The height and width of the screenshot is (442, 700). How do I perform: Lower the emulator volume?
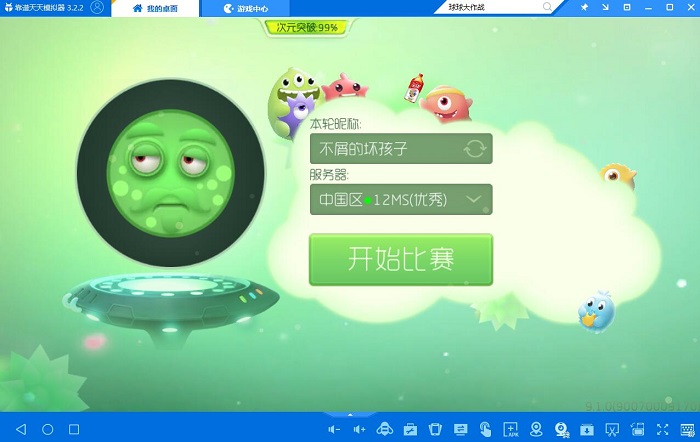(x=334, y=429)
